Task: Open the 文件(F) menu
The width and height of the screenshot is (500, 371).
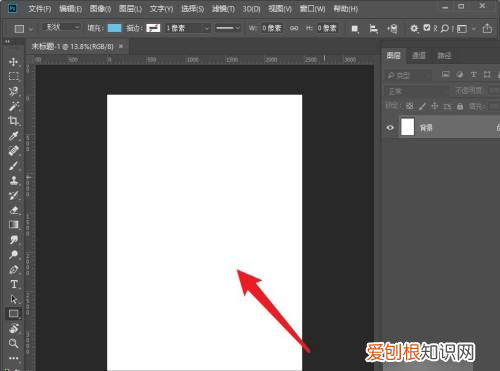Action: coord(39,9)
